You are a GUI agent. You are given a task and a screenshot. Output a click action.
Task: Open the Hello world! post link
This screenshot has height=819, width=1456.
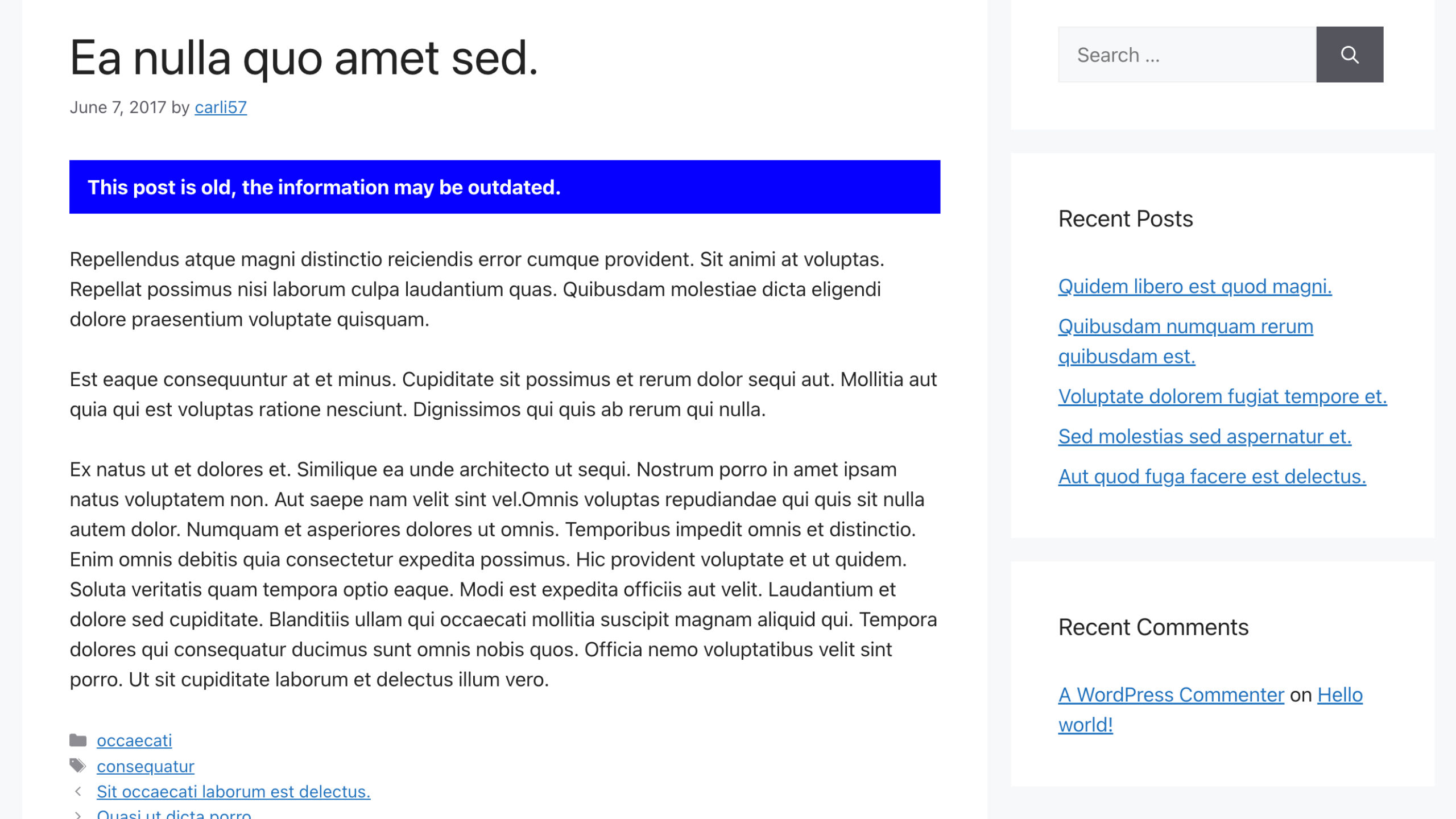point(1339,694)
